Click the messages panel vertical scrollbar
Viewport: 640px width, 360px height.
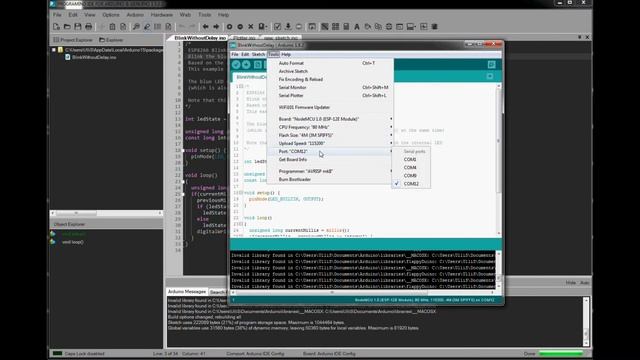tap(586, 322)
